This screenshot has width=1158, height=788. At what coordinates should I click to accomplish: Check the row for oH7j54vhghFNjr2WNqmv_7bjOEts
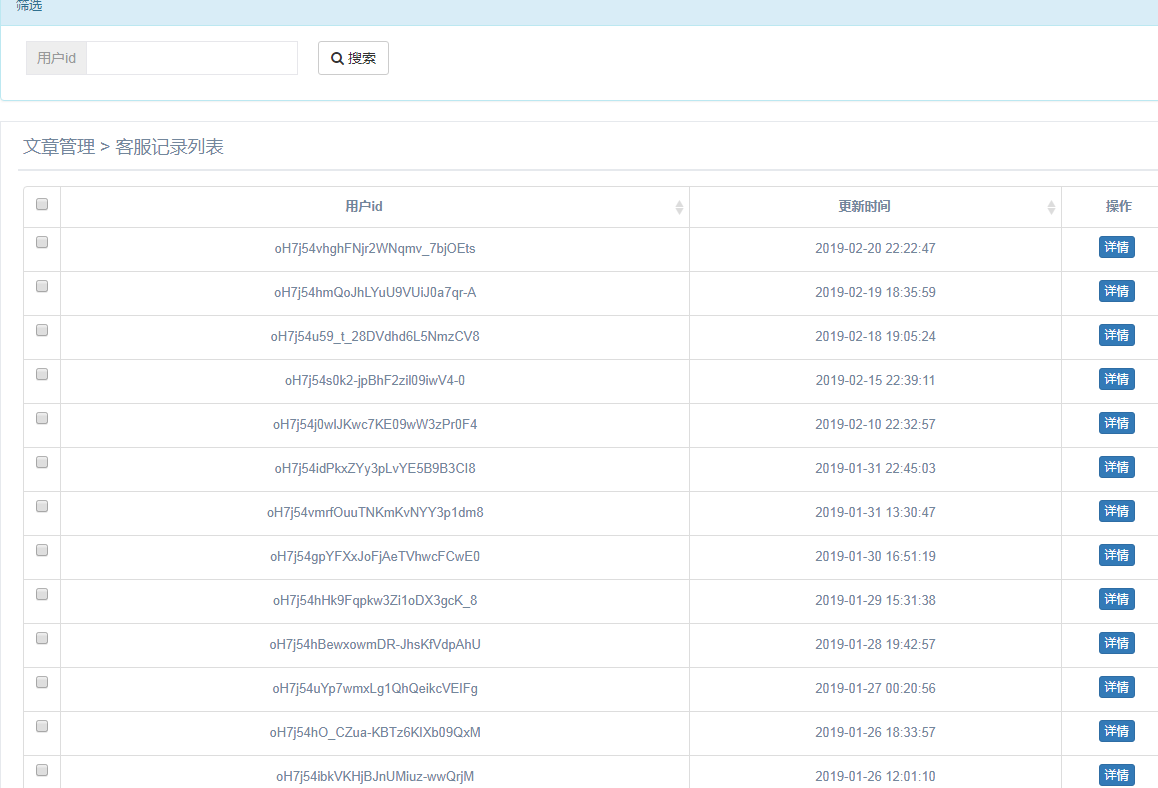pyautogui.click(x=42, y=242)
